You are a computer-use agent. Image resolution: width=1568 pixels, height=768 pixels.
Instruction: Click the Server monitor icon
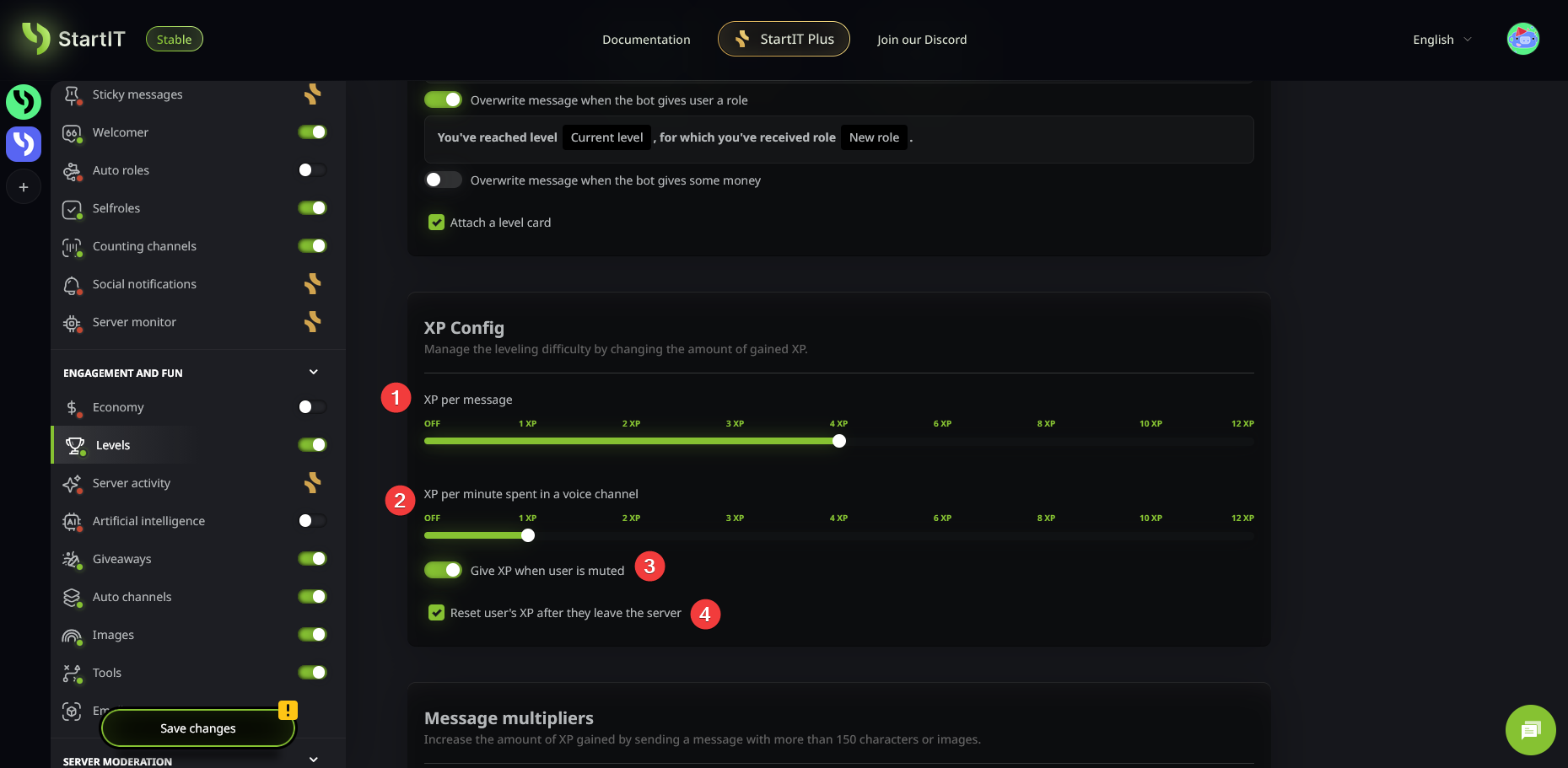[x=72, y=323]
